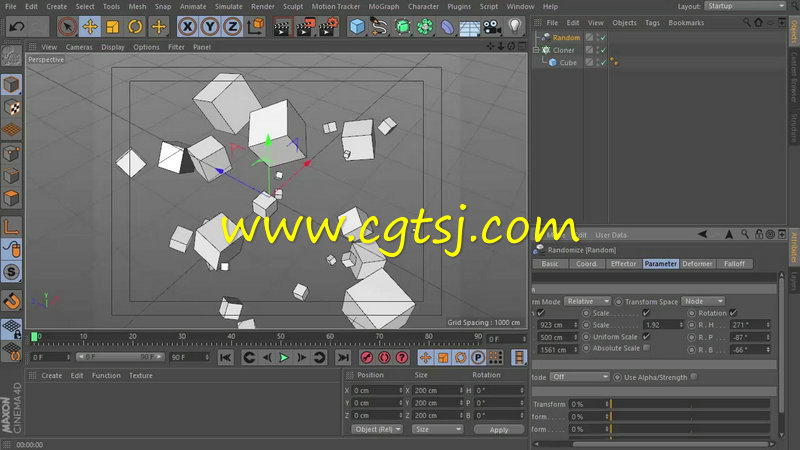
Task: Open Transform Space Node dropdown
Action: pos(703,302)
